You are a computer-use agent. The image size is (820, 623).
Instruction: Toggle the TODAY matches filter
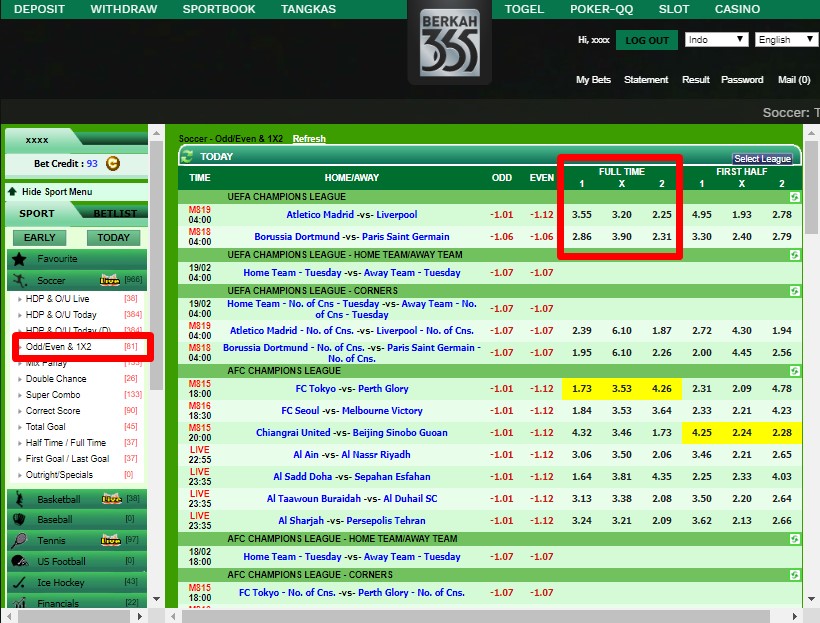113,238
